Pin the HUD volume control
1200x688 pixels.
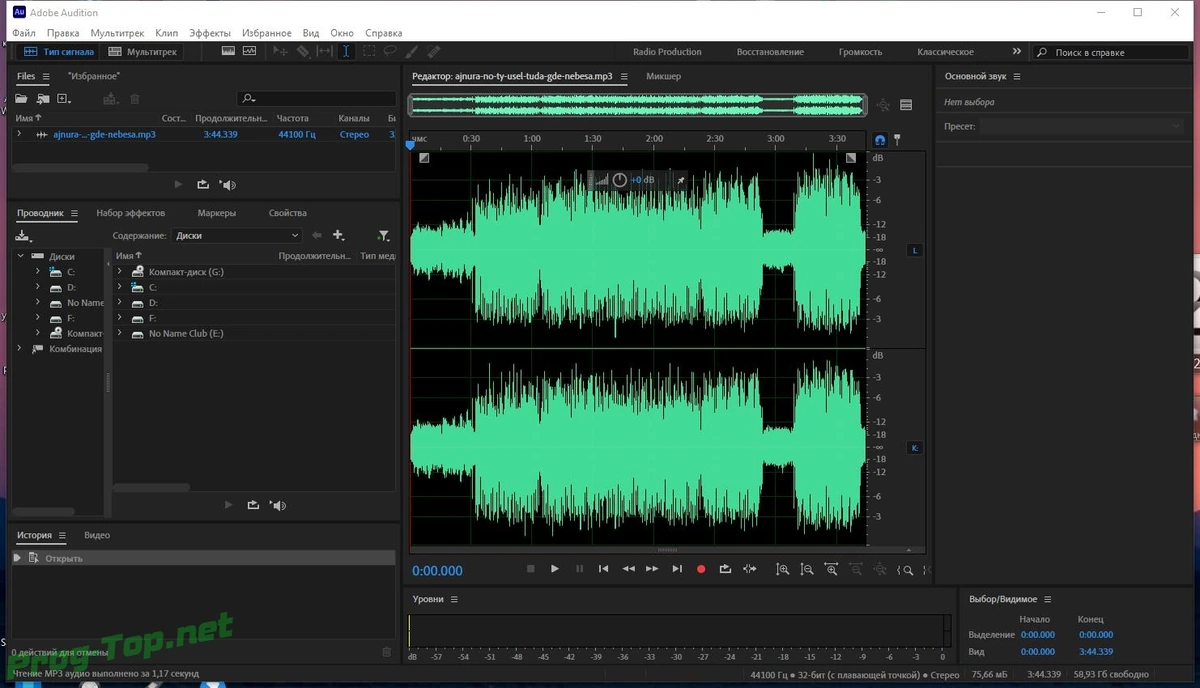pyautogui.click(x=681, y=180)
